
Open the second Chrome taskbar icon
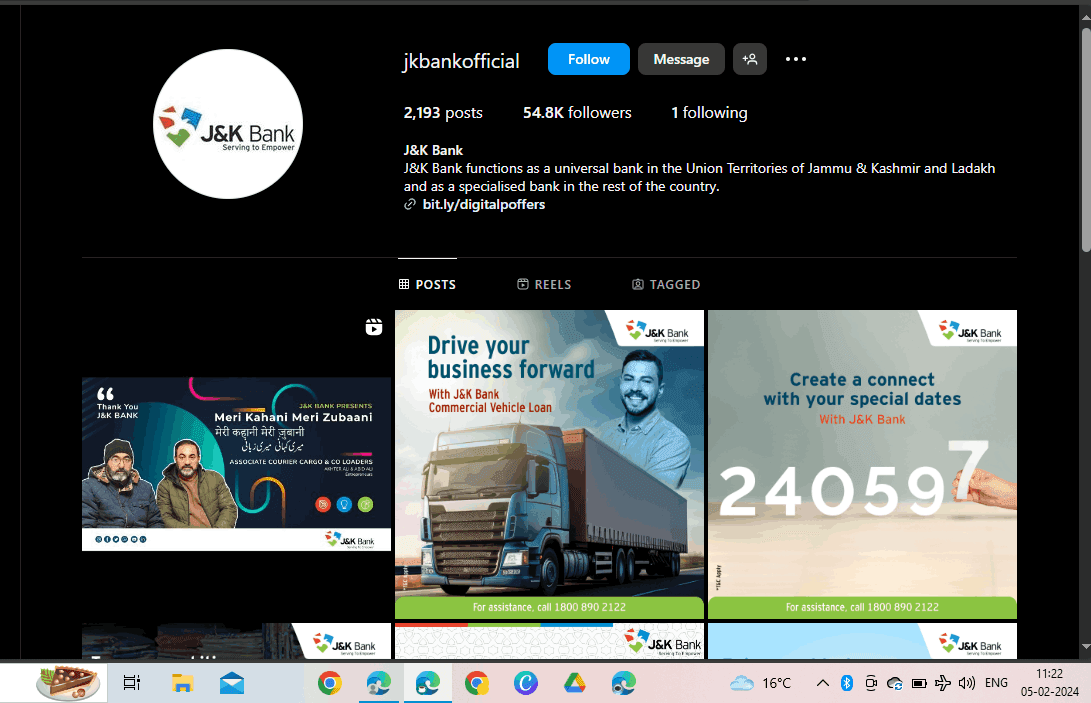(x=477, y=684)
